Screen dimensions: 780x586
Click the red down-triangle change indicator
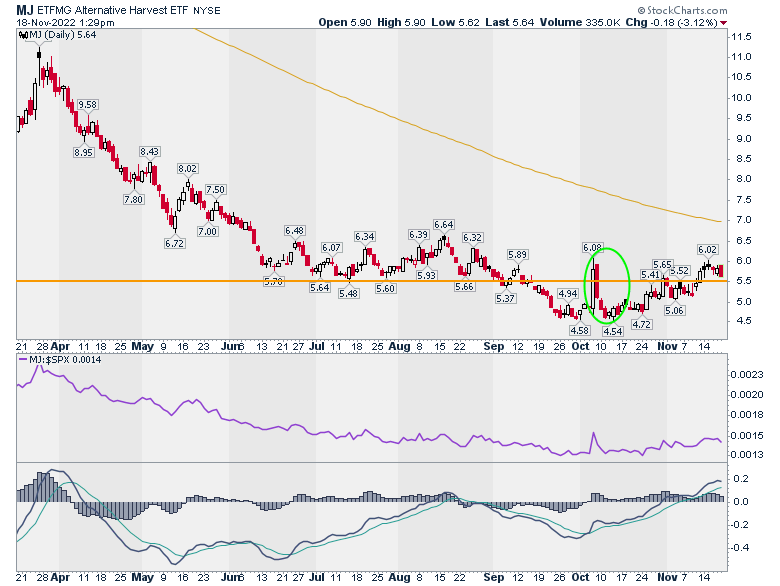click(x=723, y=23)
